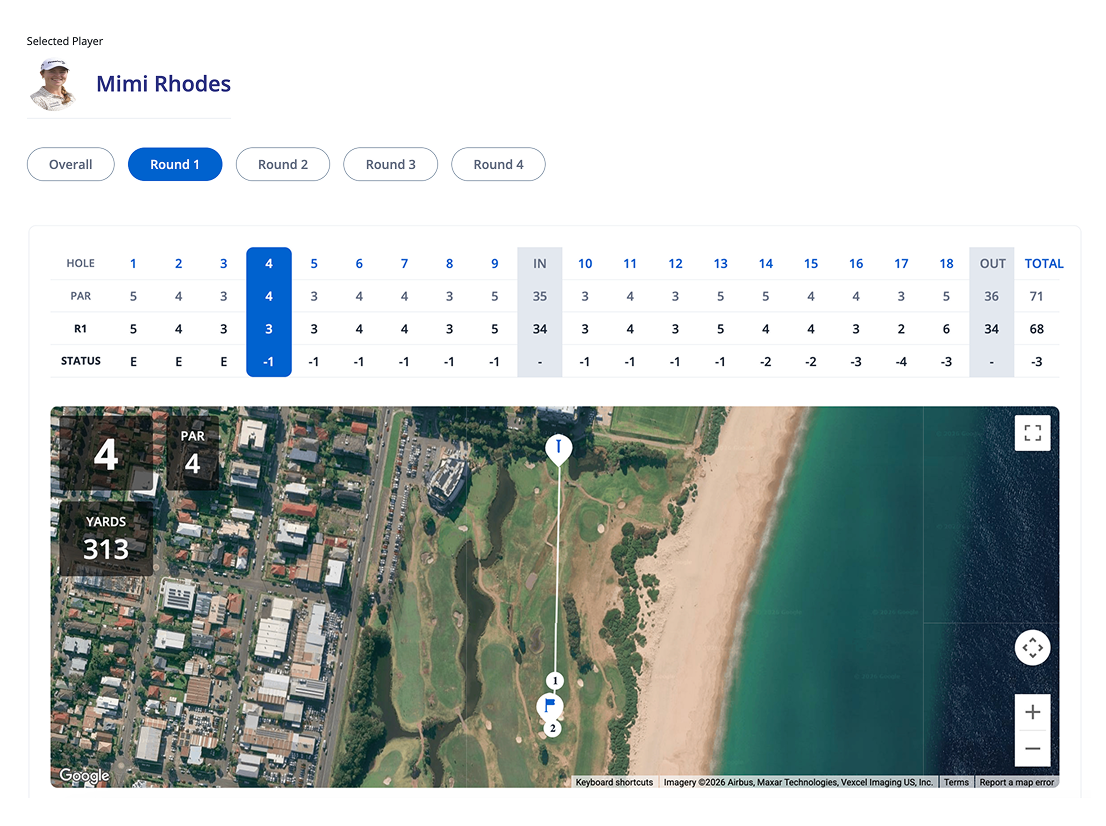Click the IN column header
Screen dimensions: 1106x826
pos(540,264)
